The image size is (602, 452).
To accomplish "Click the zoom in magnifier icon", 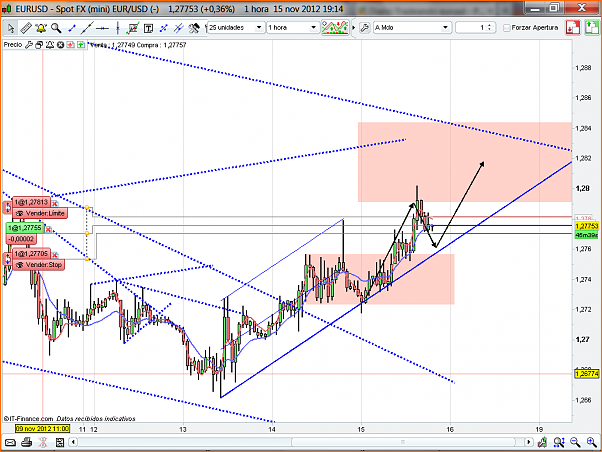I will [x=592, y=442].
